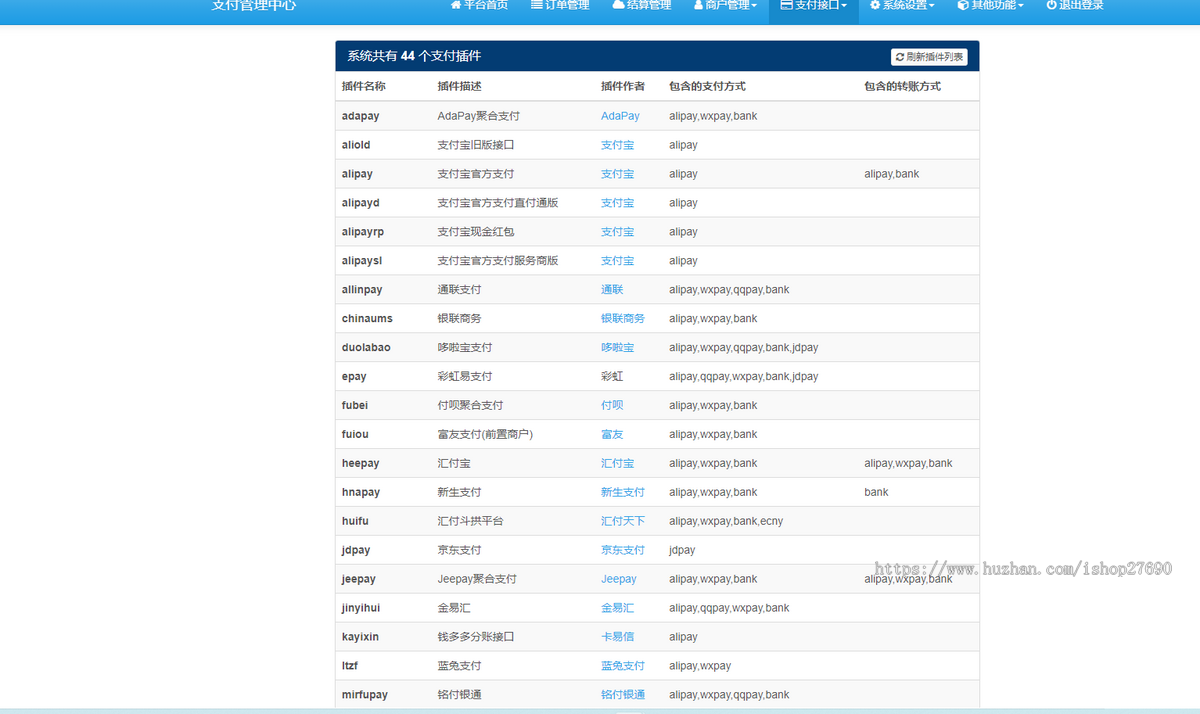Open the 银联商务 author link
The width and height of the screenshot is (1200, 714).
623,319
